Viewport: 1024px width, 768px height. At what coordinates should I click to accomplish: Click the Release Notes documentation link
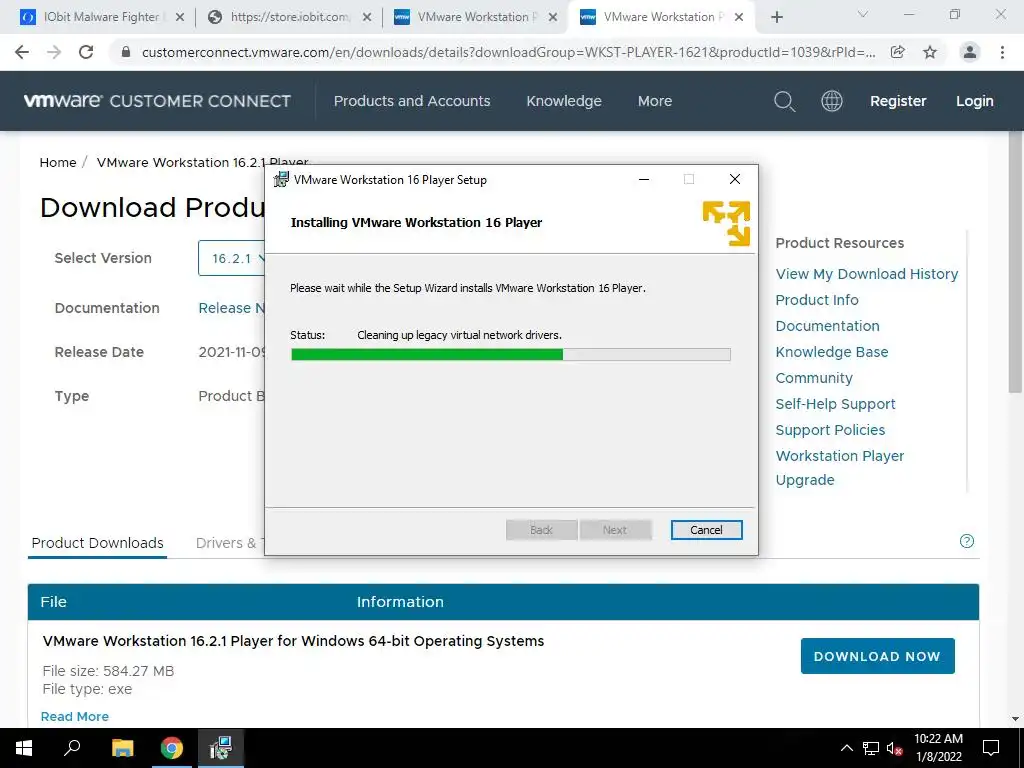[x=231, y=308]
